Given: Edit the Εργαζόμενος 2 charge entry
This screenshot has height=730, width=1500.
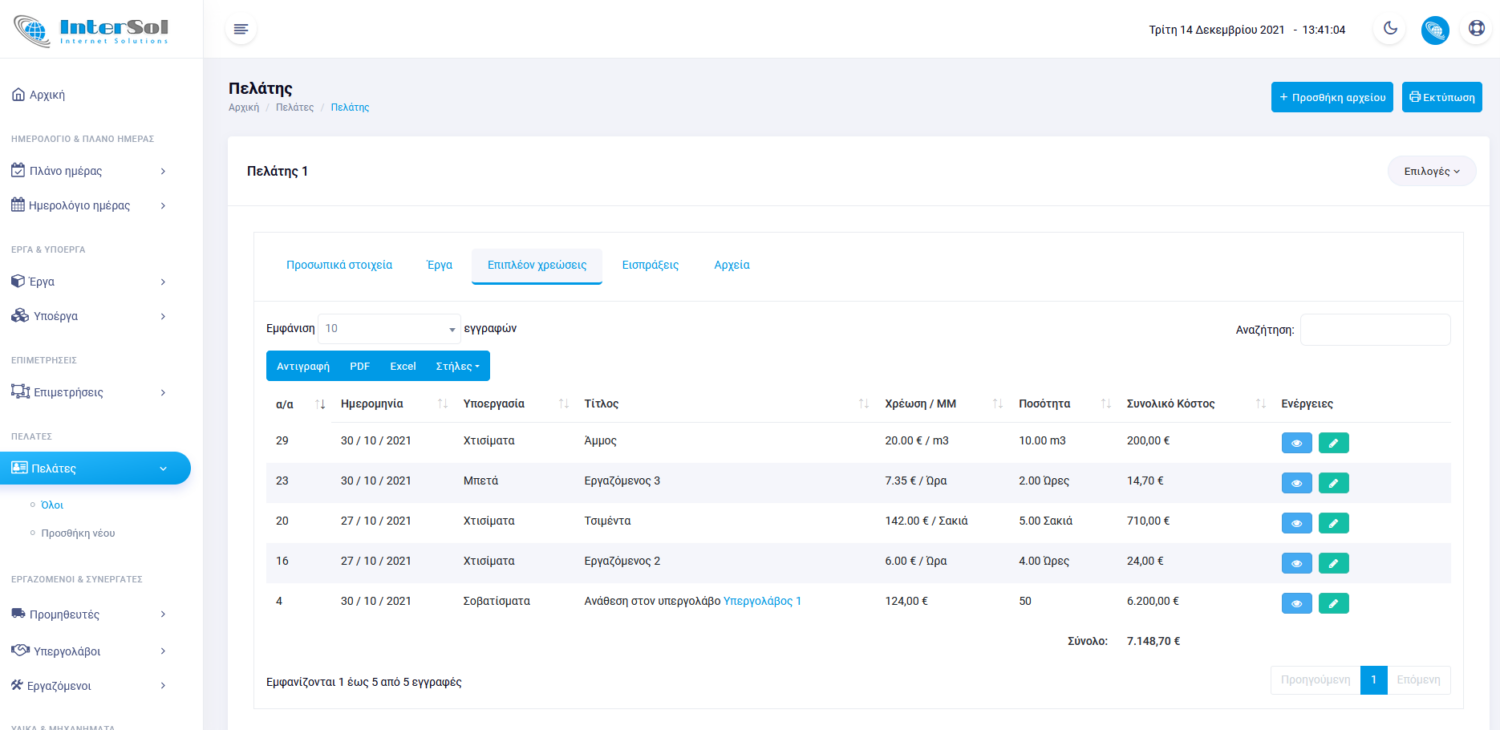Looking at the screenshot, I should pyautogui.click(x=1333, y=563).
